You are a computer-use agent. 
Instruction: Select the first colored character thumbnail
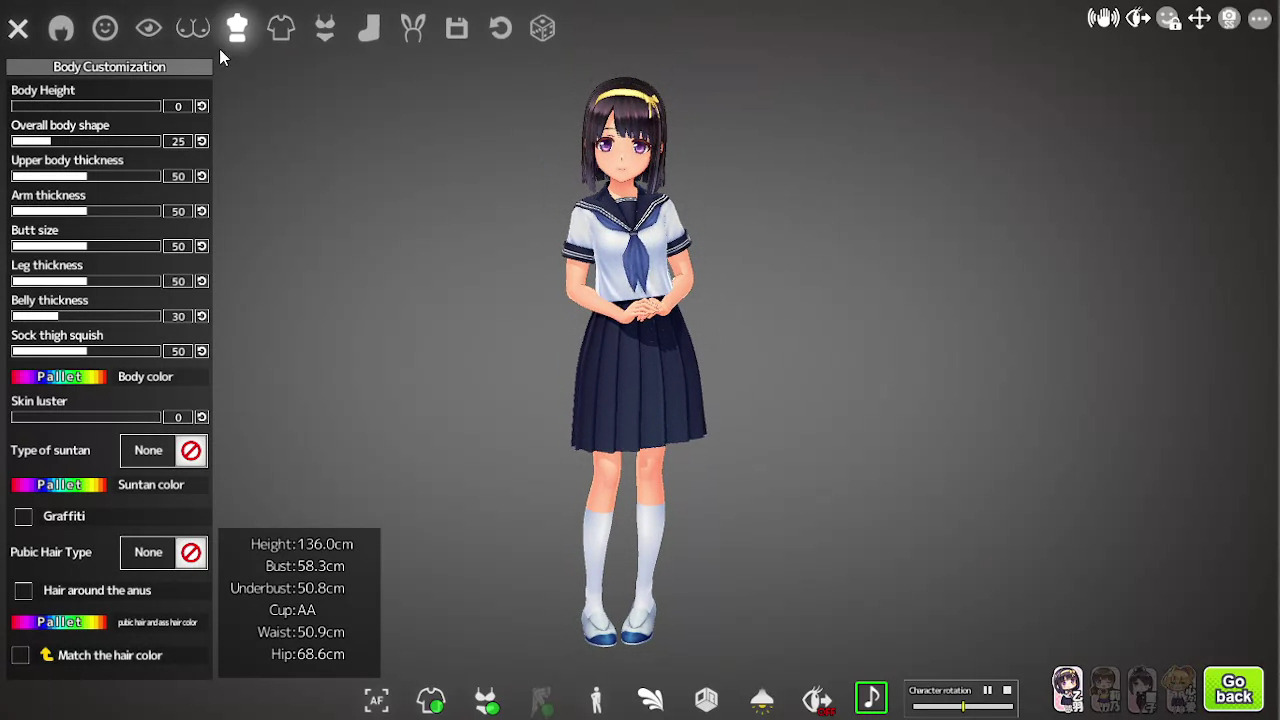[x=1067, y=689]
